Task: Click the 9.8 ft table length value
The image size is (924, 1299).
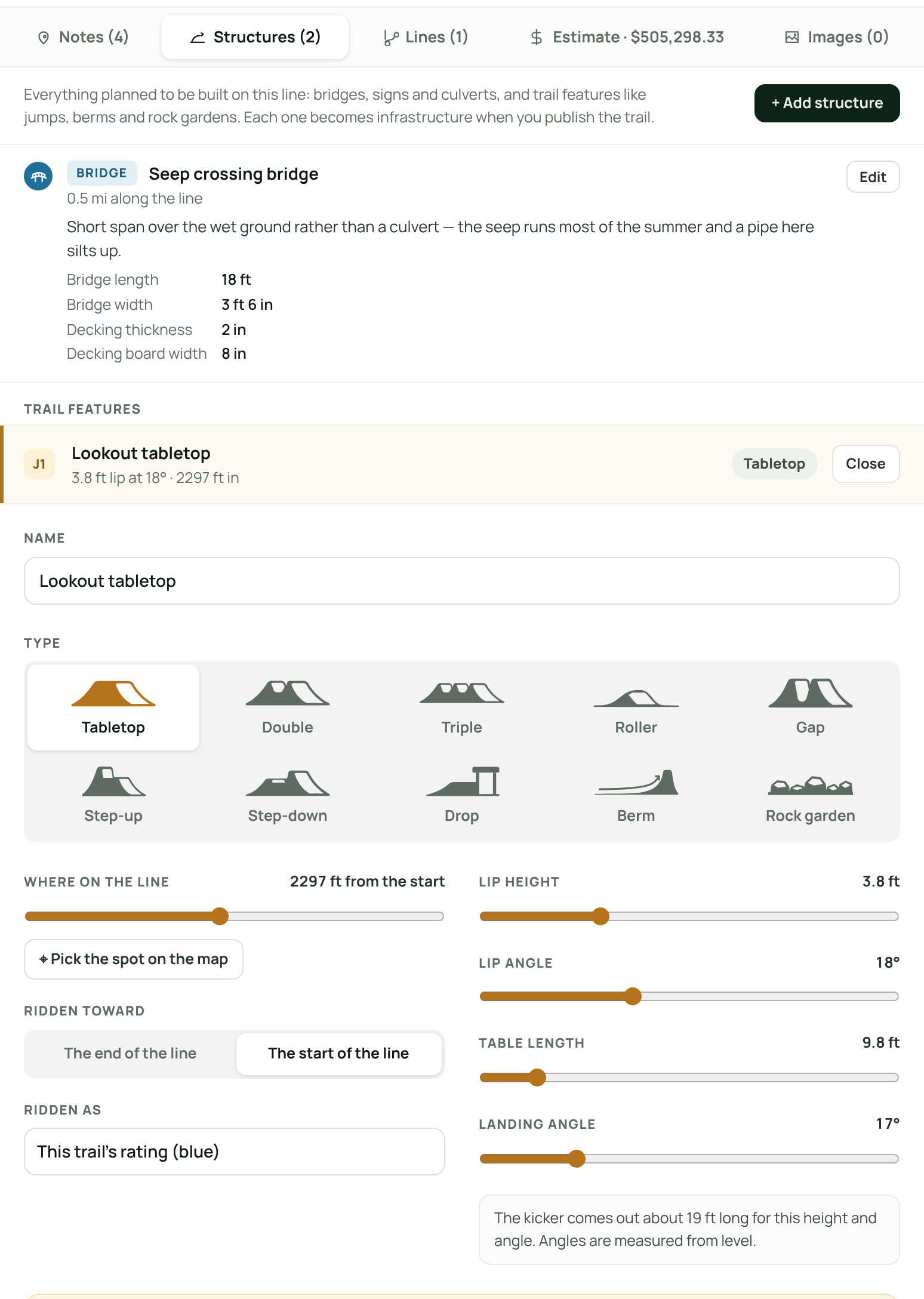Action: coord(881,1043)
